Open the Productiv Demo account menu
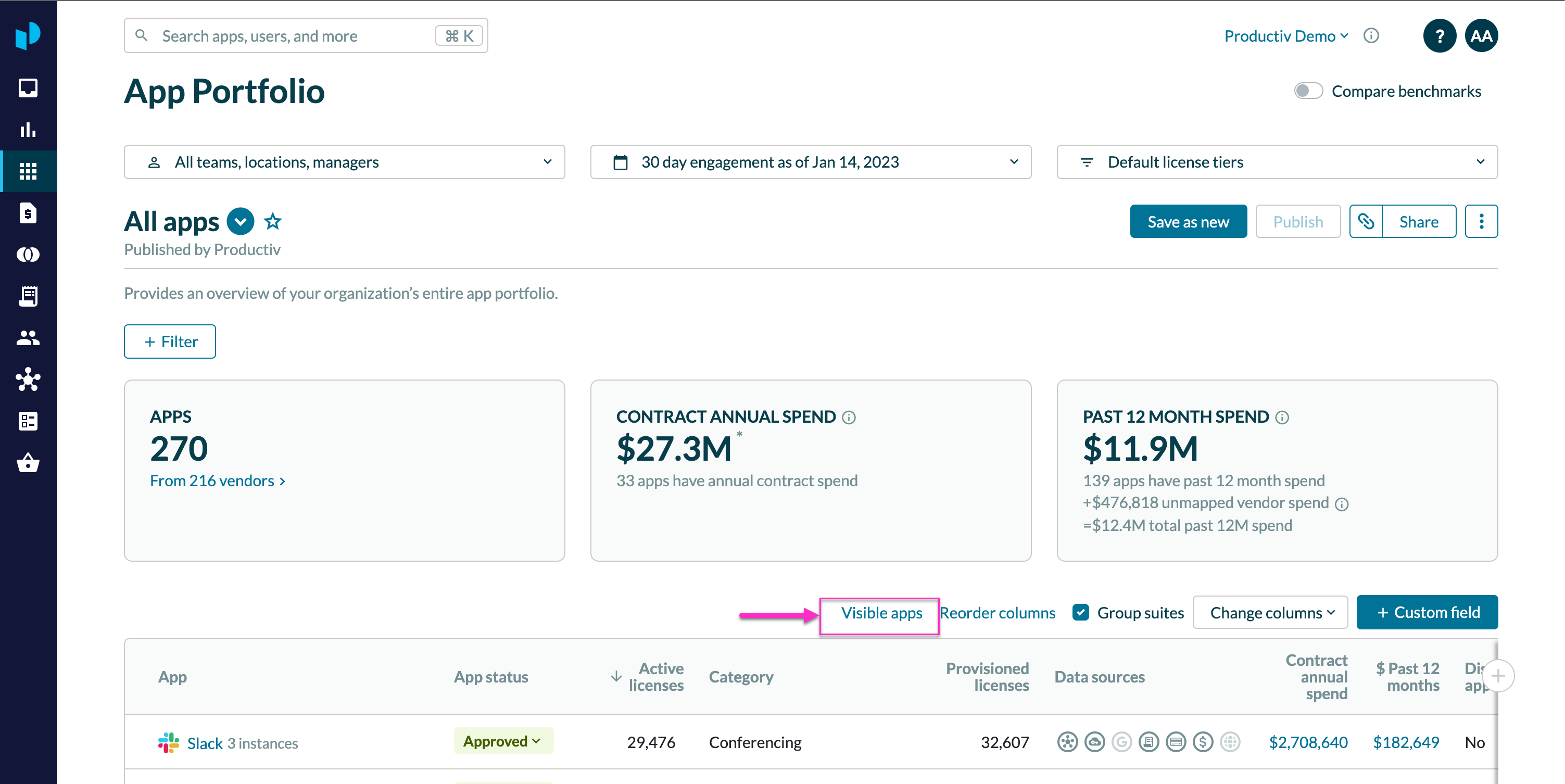Image resolution: width=1565 pixels, height=784 pixels. pyautogui.click(x=1285, y=36)
